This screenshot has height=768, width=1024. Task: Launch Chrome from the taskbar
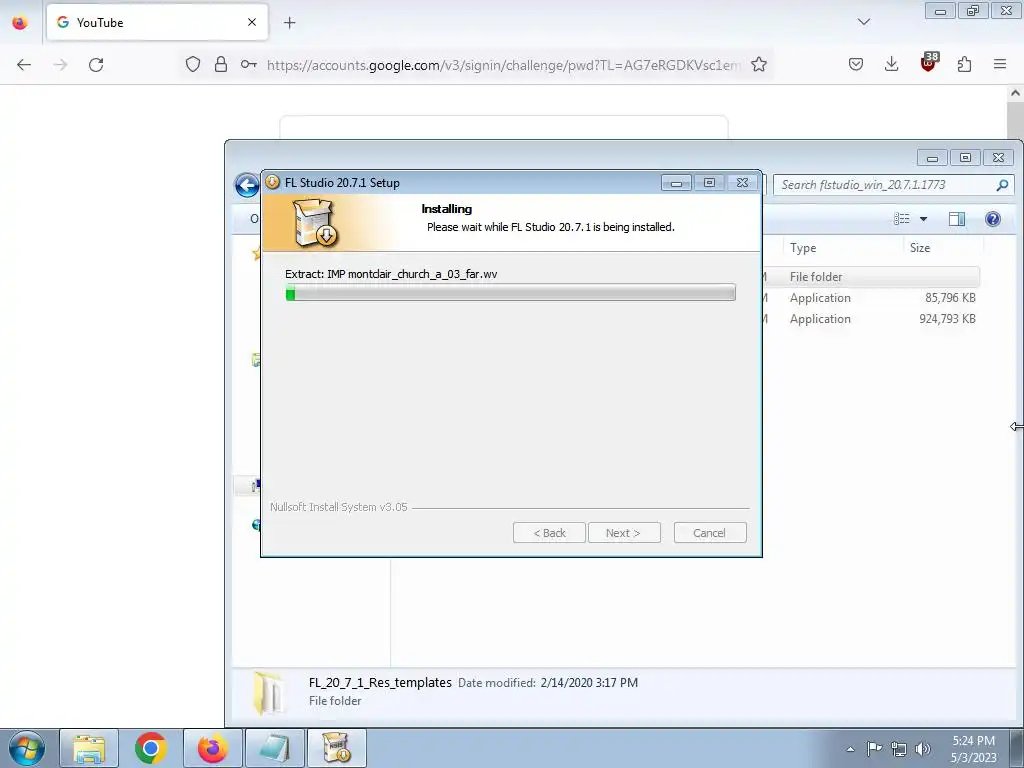pyautogui.click(x=150, y=748)
